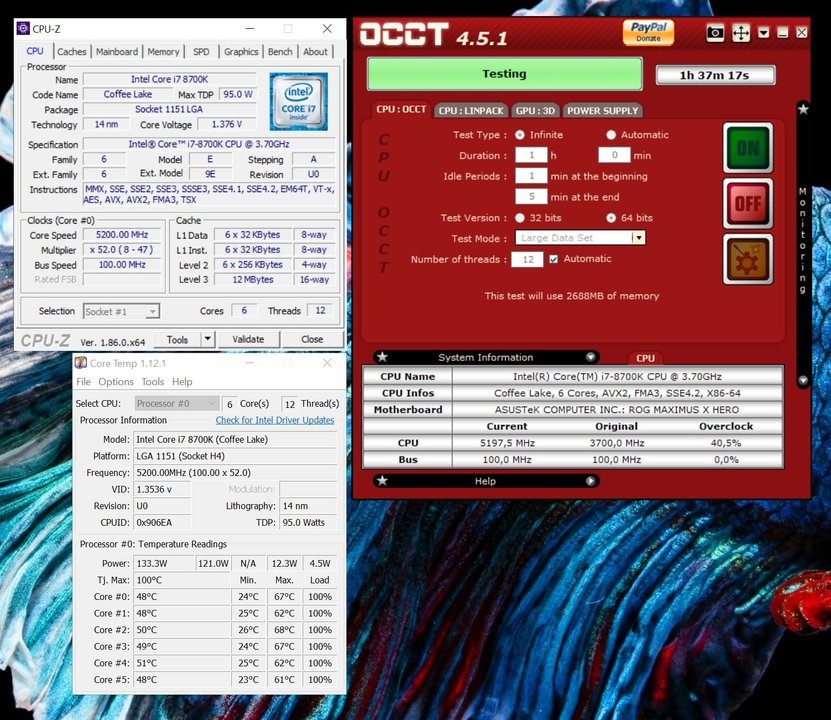Click the star icon above Monitoring sidebar
Screen dimensions: 831x720
pos(803,109)
